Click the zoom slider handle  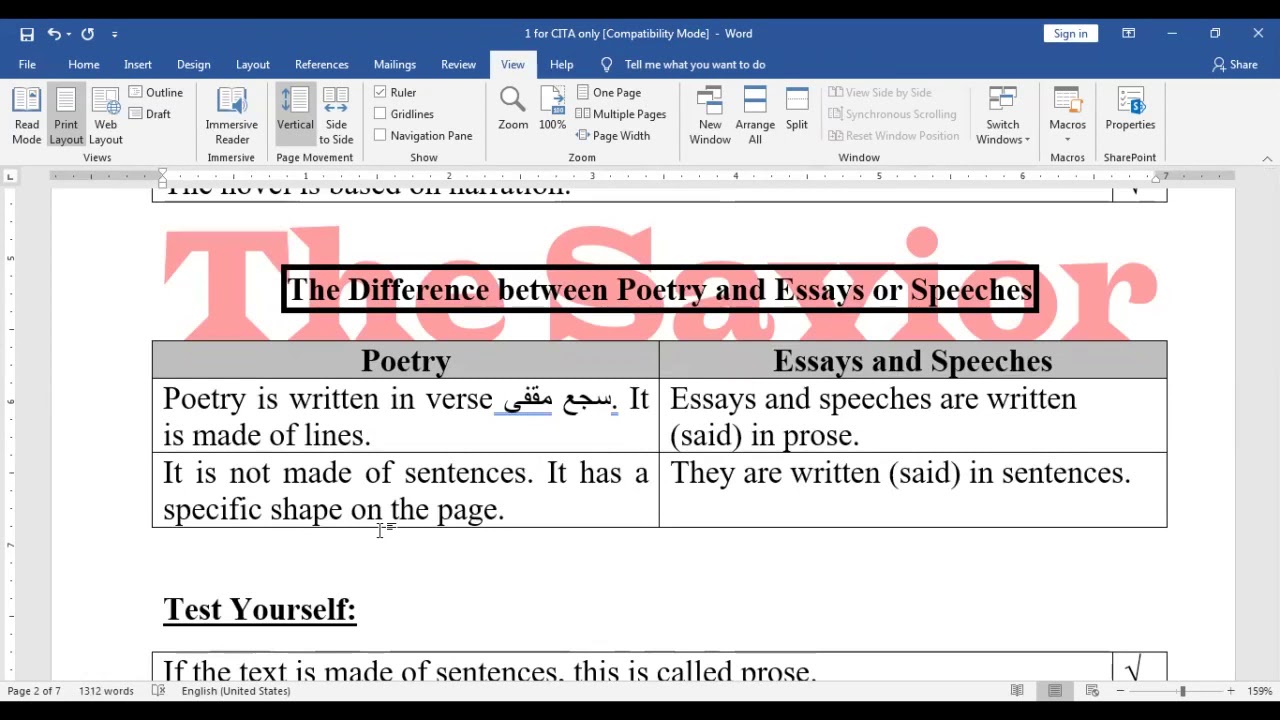click(1182, 691)
